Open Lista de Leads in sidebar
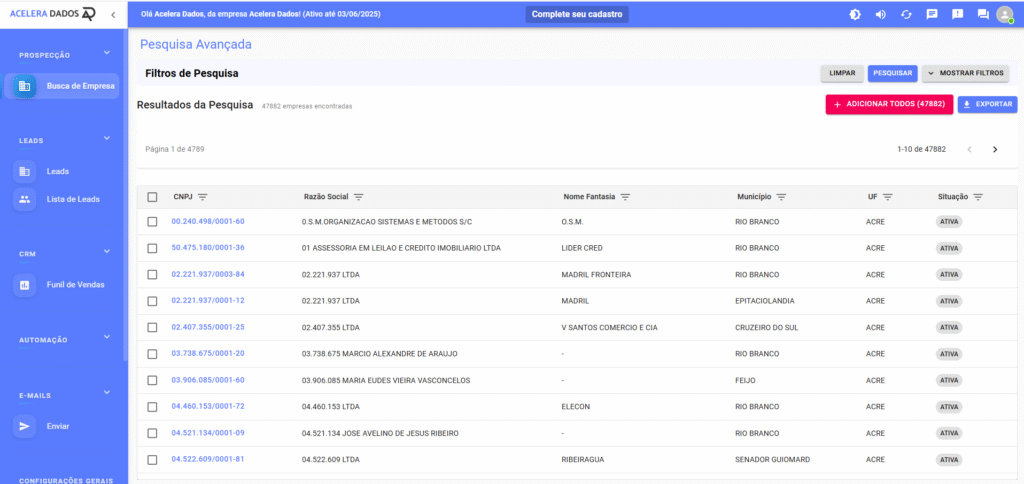 pos(72,199)
